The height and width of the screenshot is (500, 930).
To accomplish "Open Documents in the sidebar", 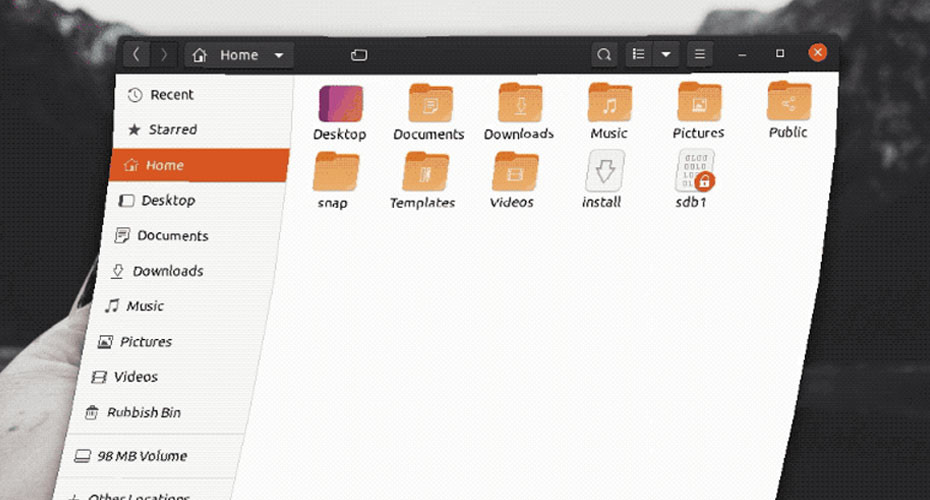I will click(x=191, y=235).
